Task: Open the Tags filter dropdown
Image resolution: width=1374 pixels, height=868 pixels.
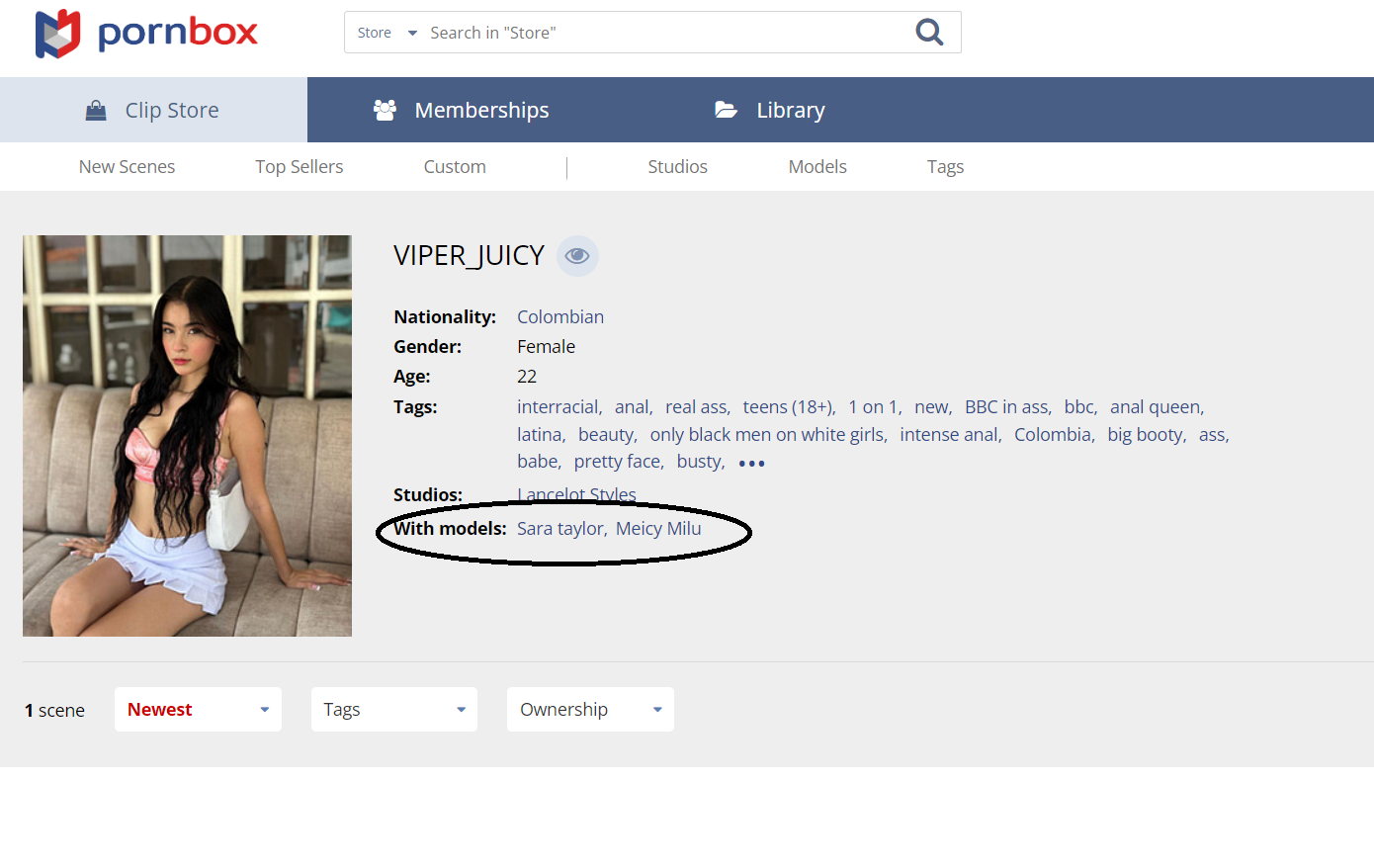Action: [393, 710]
